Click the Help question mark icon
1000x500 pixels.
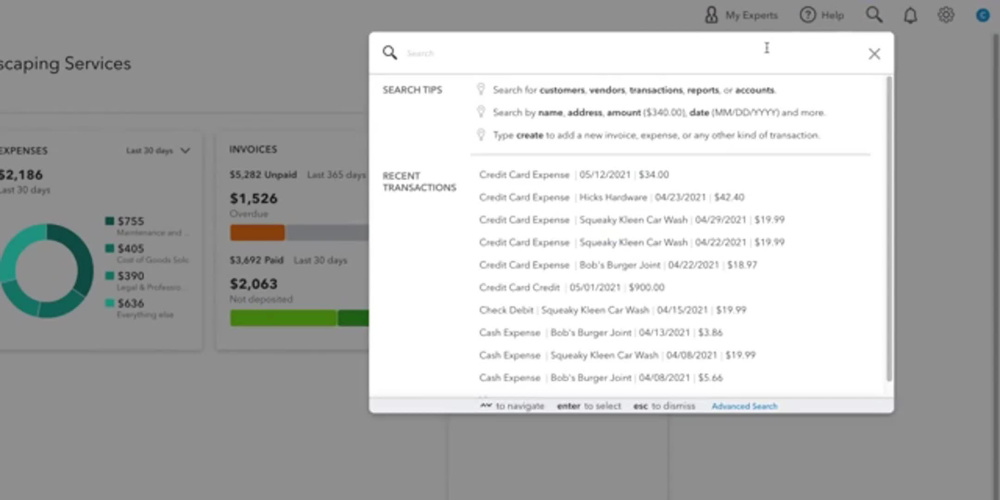808,15
